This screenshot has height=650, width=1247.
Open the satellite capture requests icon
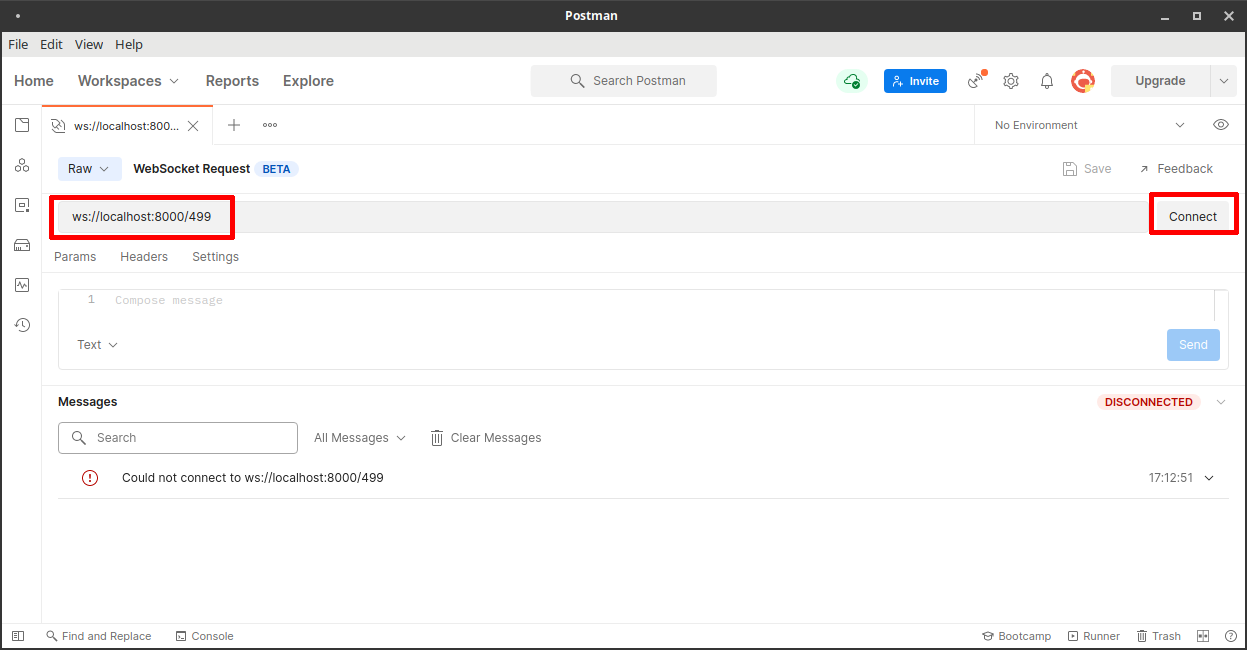977,81
